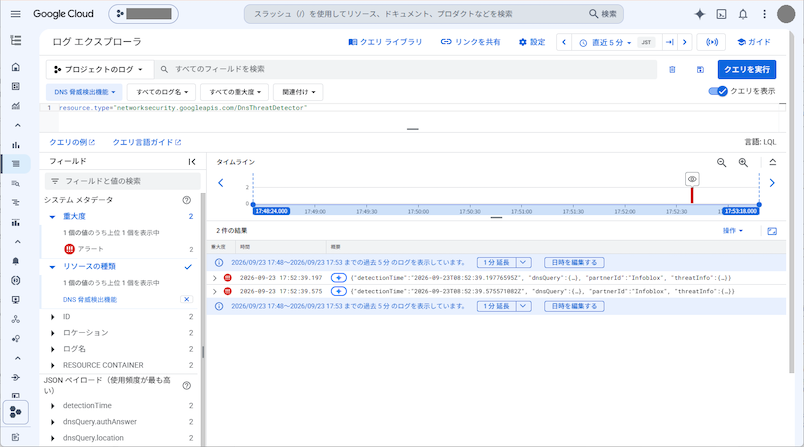Remove the DNS threat detector filter
Viewport: 804px width, 447px height.
click(x=187, y=299)
